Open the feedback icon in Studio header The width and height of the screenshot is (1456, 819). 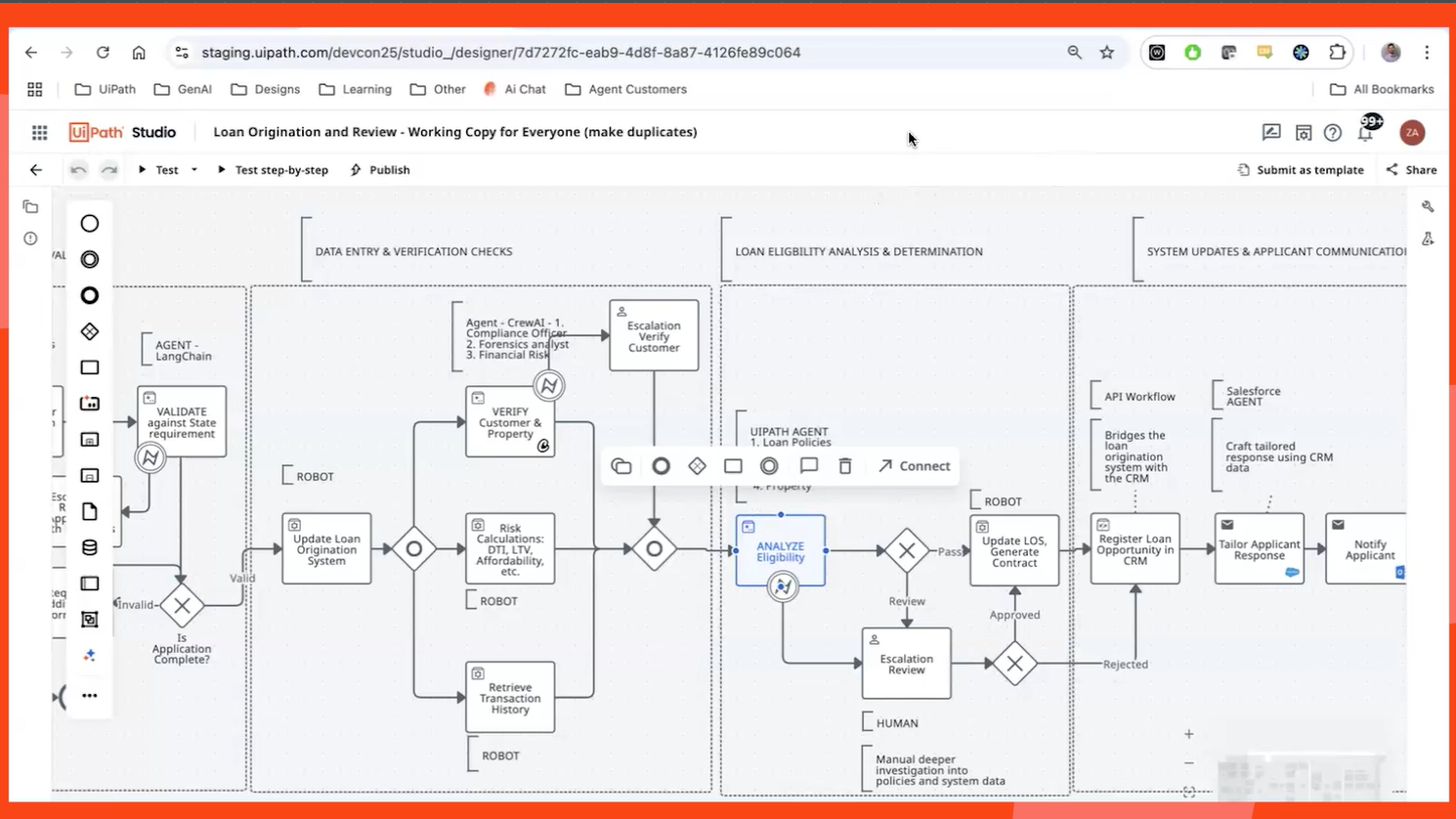click(1271, 133)
